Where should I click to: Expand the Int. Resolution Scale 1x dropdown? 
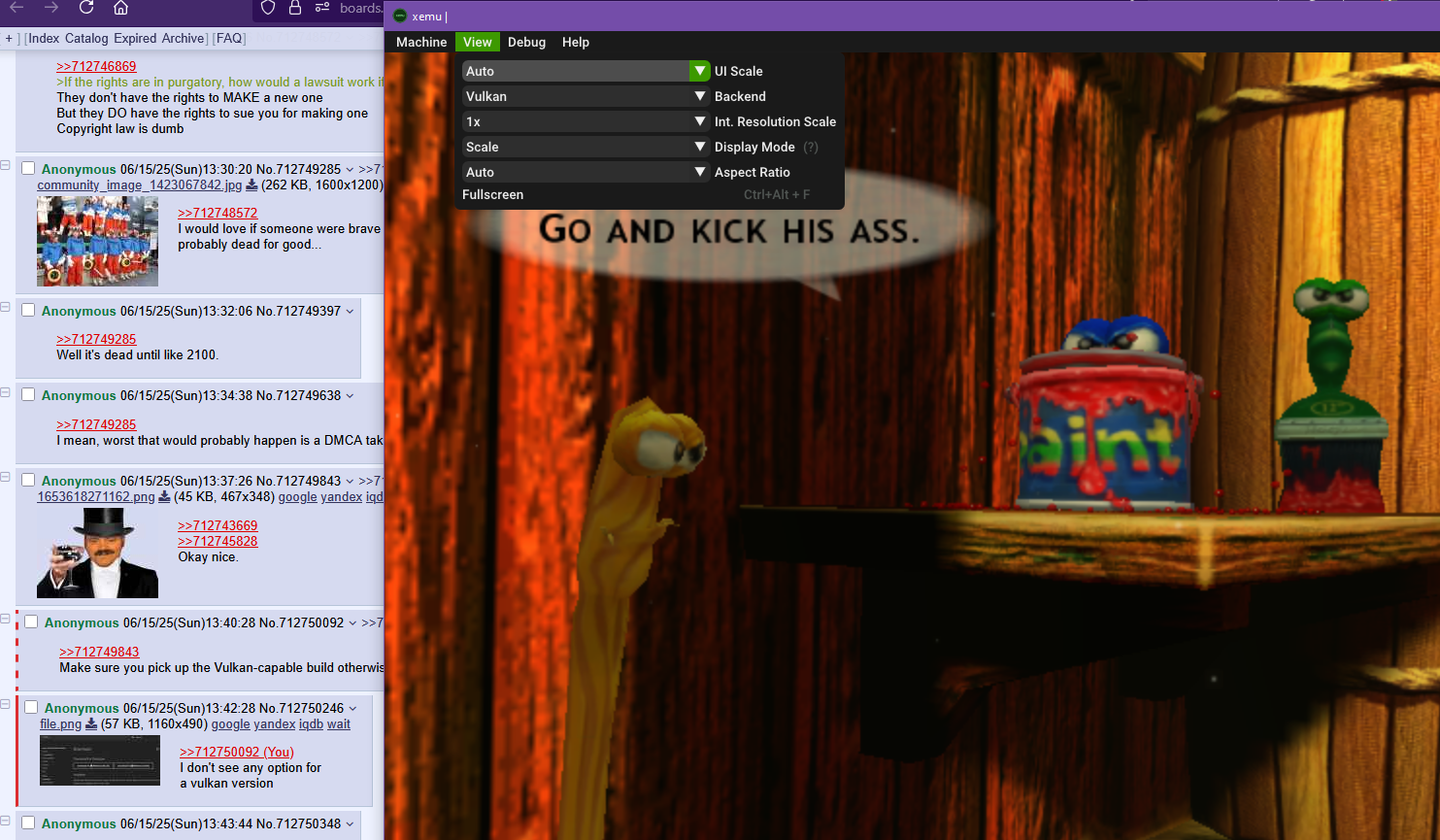pyautogui.click(x=586, y=121)
